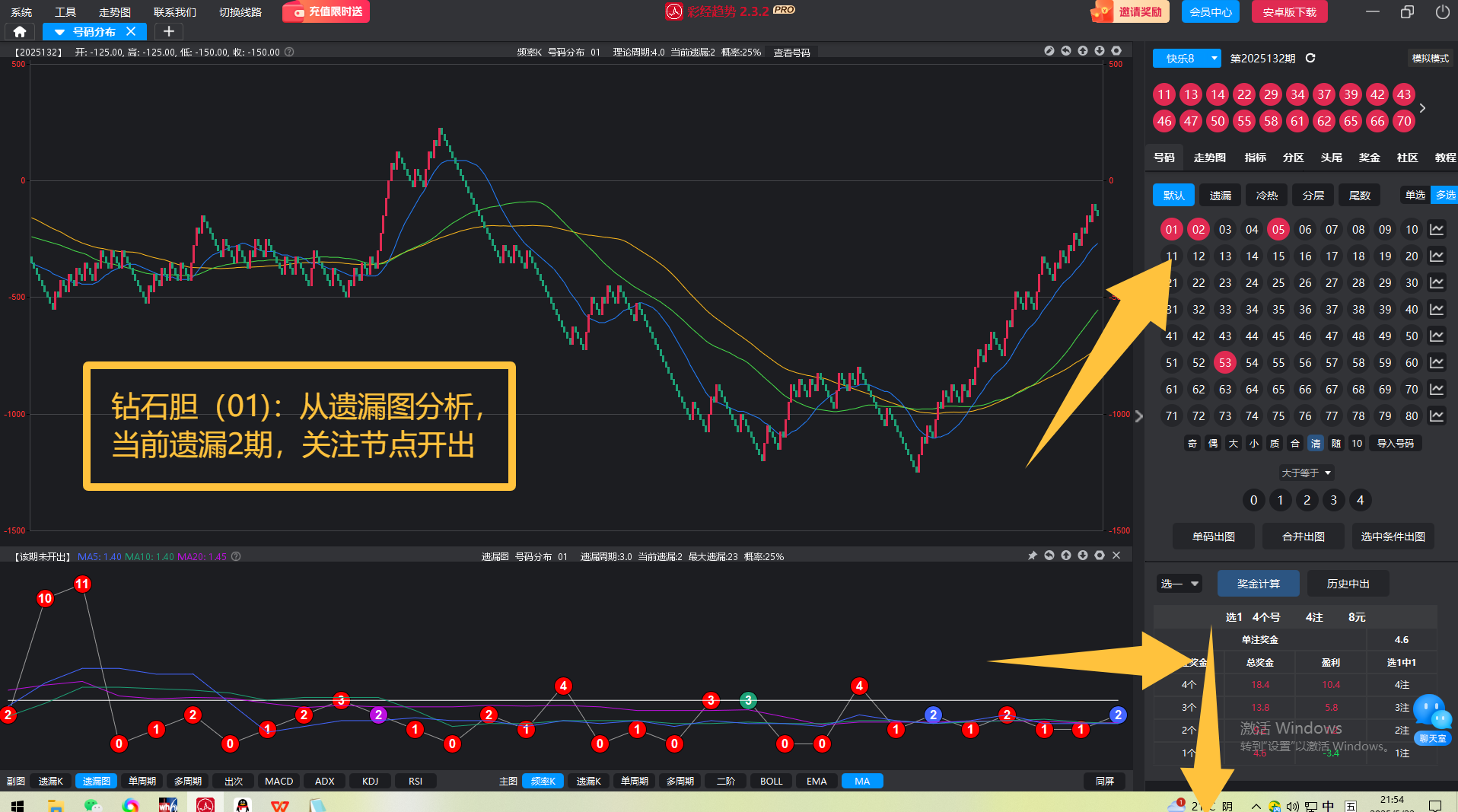
Task: Enable 单选 single-select mode
Action: [1415, 195]
